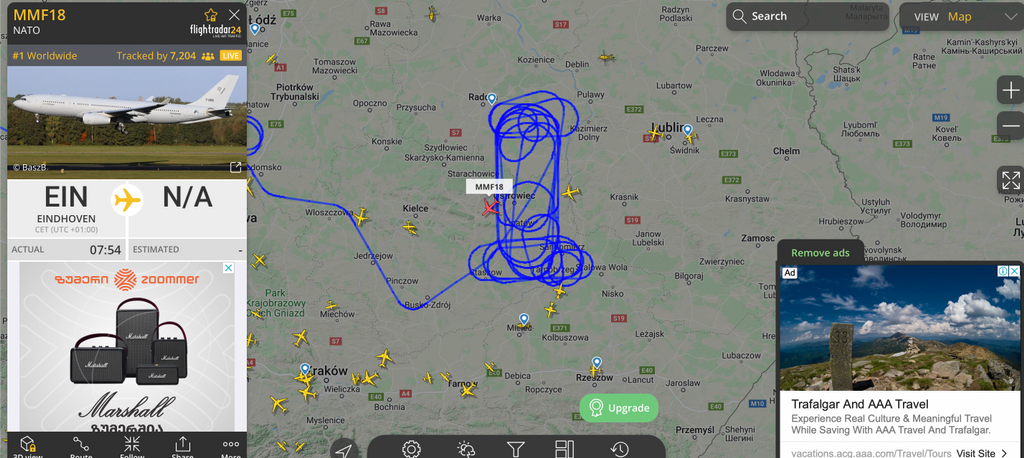1024x458 pixels.
Task: Open the widgets layout icon
Action: tap(564, 449)
